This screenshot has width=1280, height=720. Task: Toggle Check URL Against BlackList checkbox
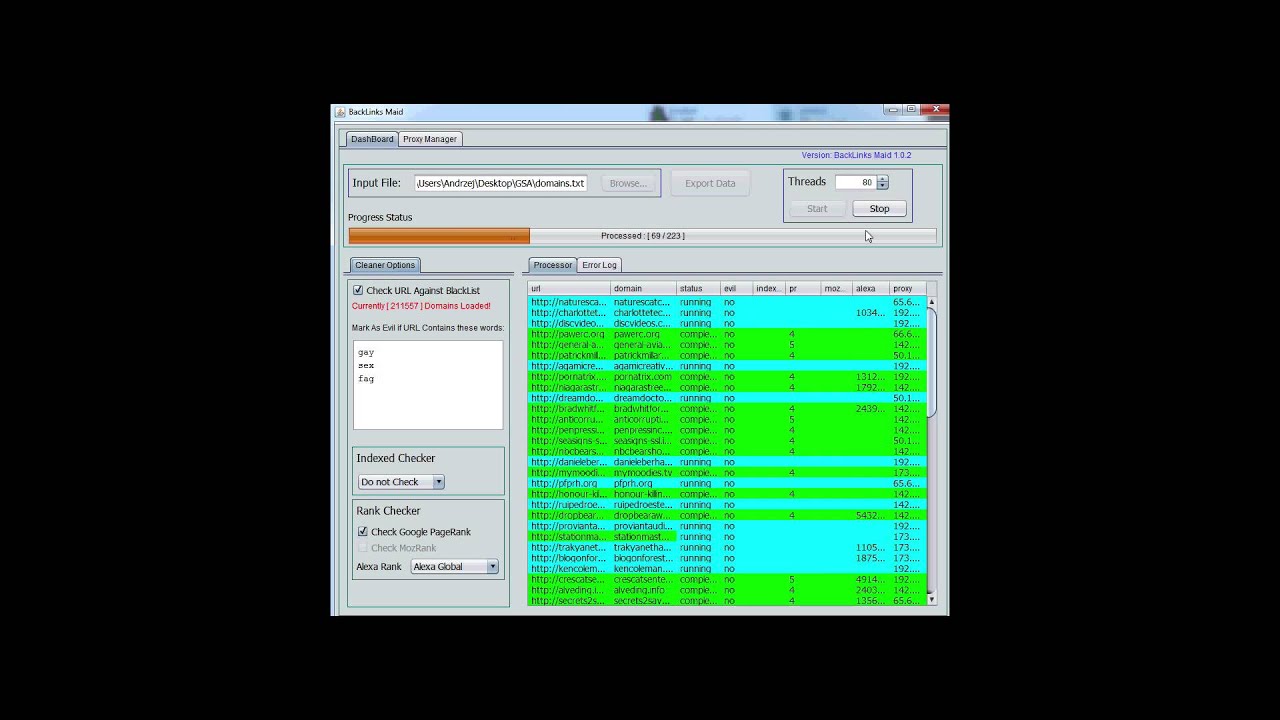pyautogui.click(x=358, y=291)
